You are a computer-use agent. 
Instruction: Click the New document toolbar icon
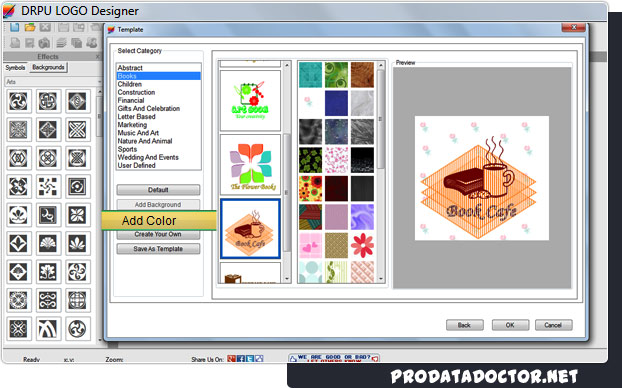(x=15, y=27)
